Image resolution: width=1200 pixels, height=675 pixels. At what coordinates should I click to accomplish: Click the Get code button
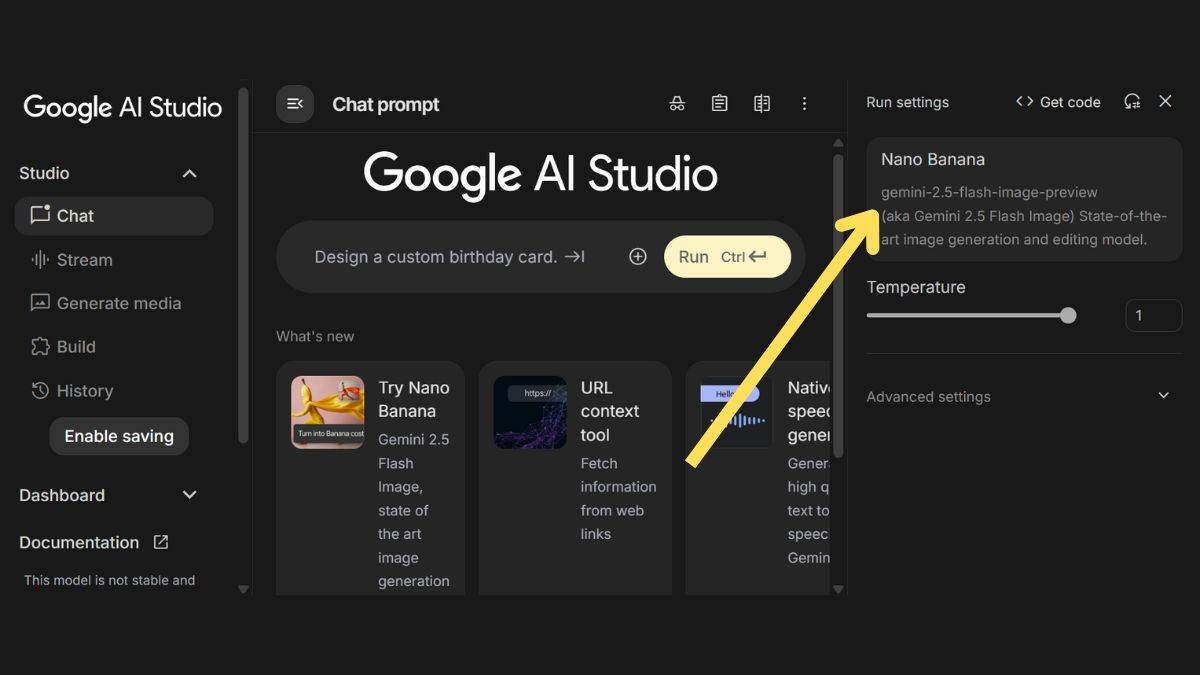coord(1058,102)
